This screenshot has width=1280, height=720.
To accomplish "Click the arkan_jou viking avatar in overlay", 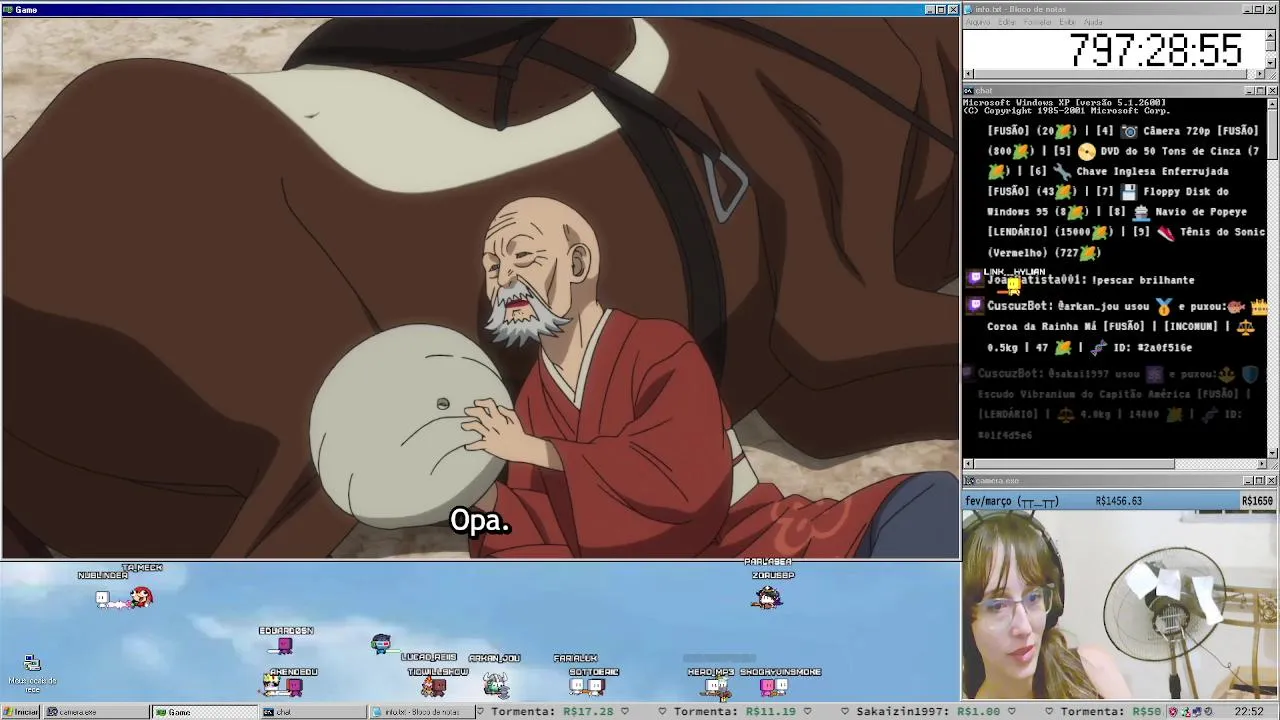I will 497,683.
